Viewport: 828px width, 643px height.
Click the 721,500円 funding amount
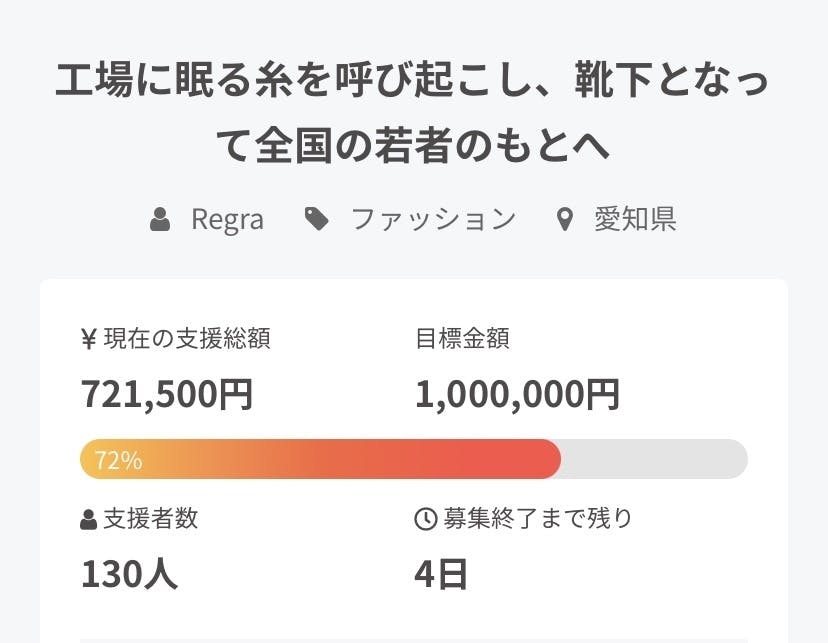166,395
